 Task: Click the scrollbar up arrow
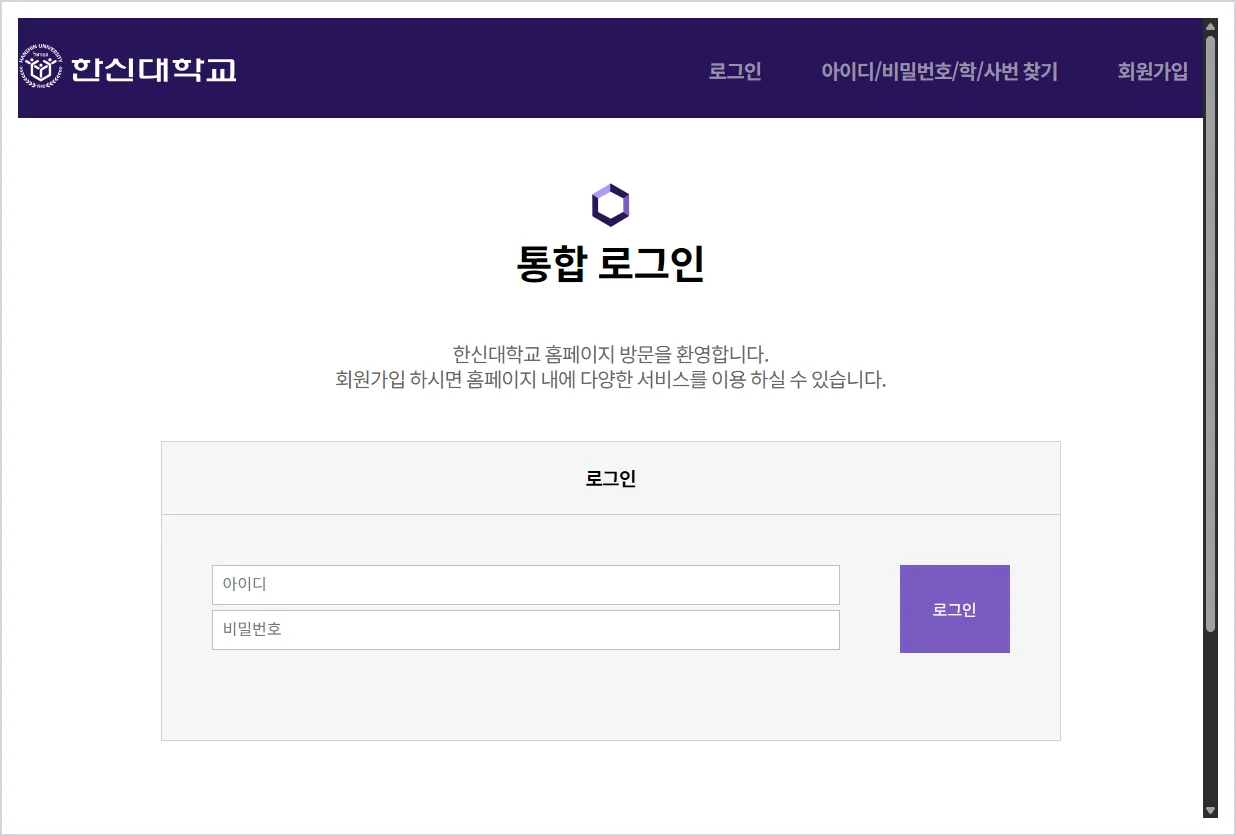(1210, 27)
